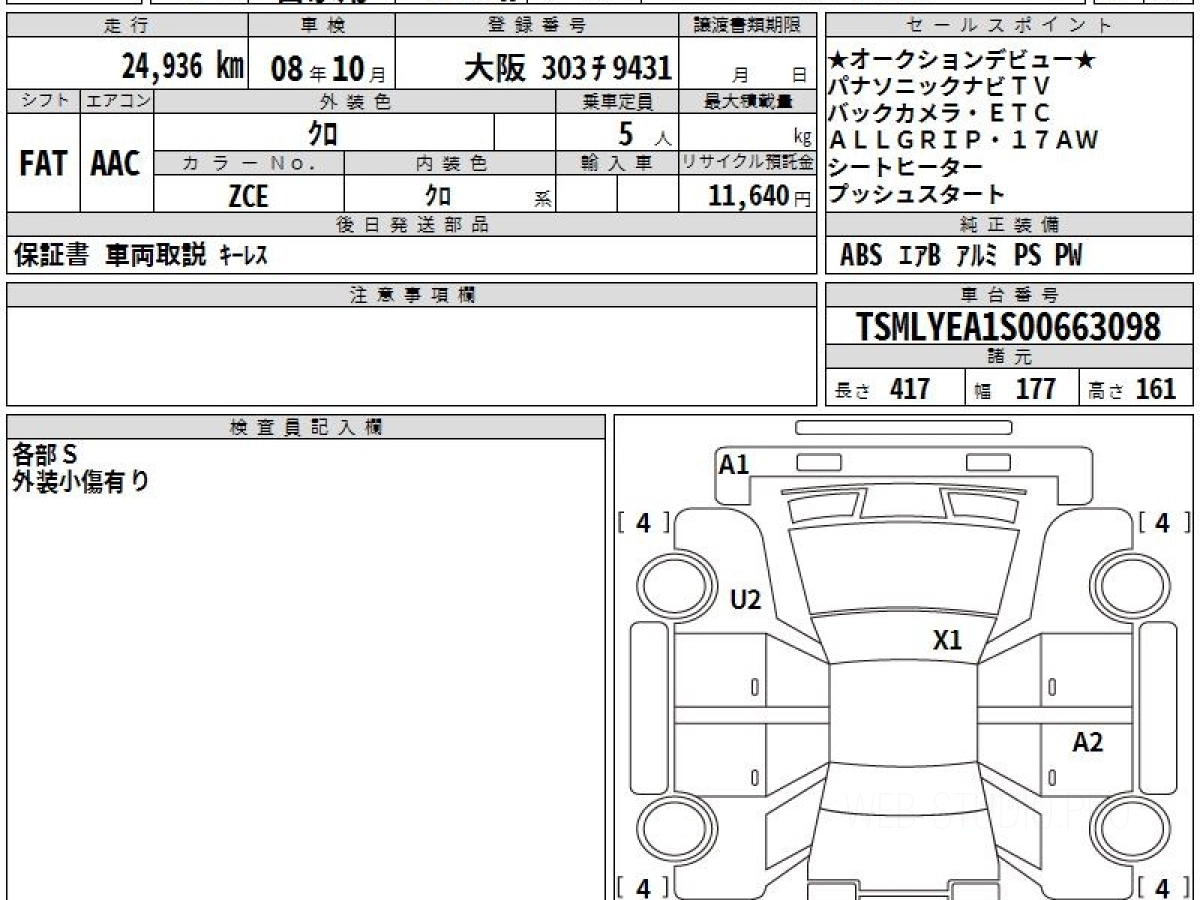Select the inspector note 各部S
This screenshot has height=900, width=1200.
(45, 455)
